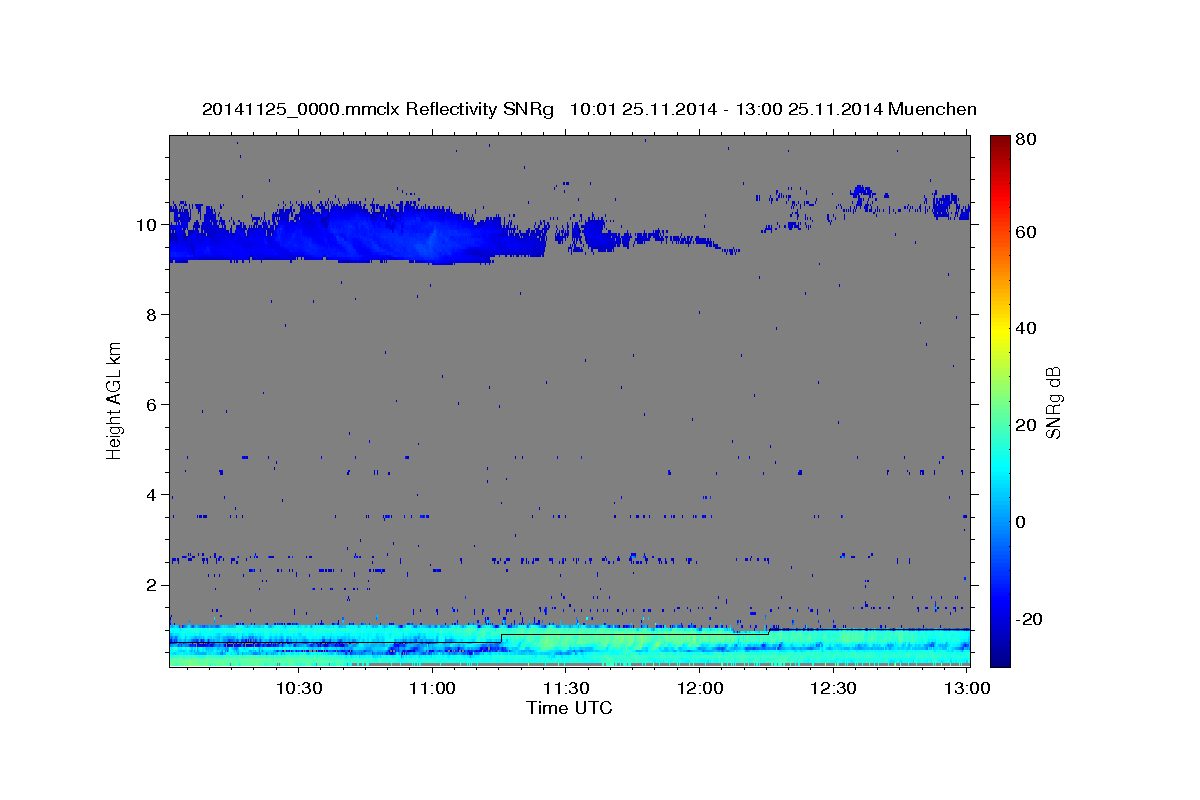Click the plot title text "20141125_0000.mmclx Reflectivity SNRg"

click(x=377, y=109)
